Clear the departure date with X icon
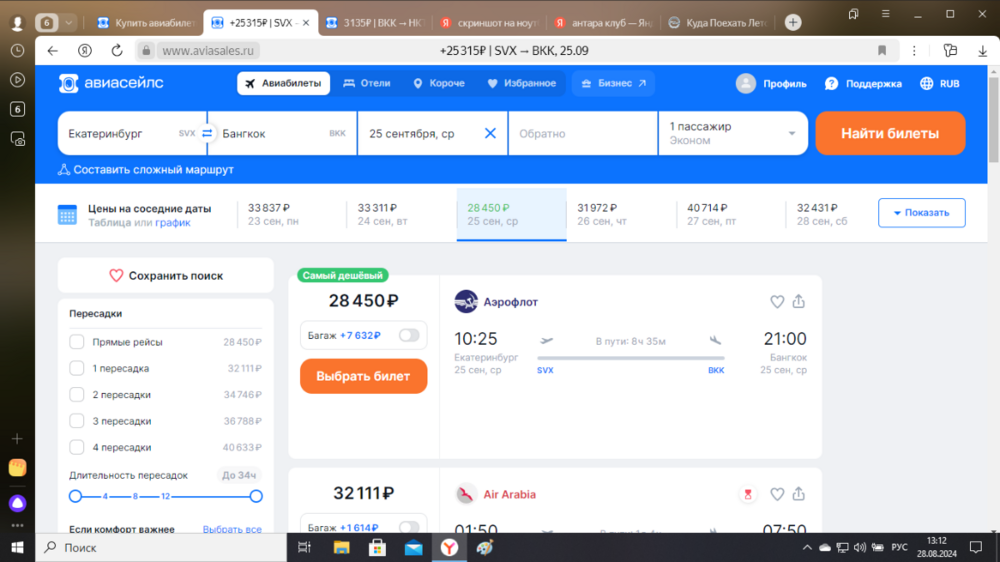Viewport: 1000px width, 562px height. (490, 133)
